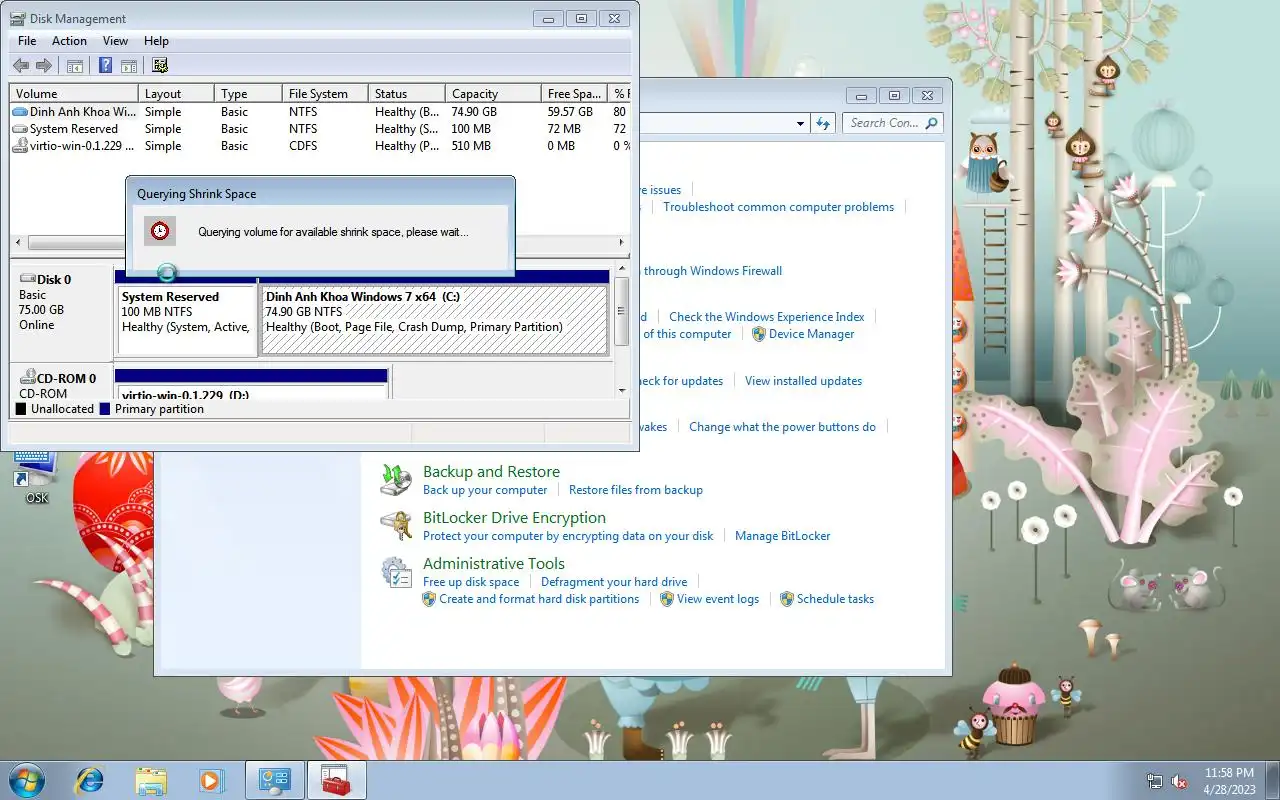The image size is (1280, 800).
Task: Toggle the Show/Hide Action Pane toolbar icon
Action: pos(129,66)
